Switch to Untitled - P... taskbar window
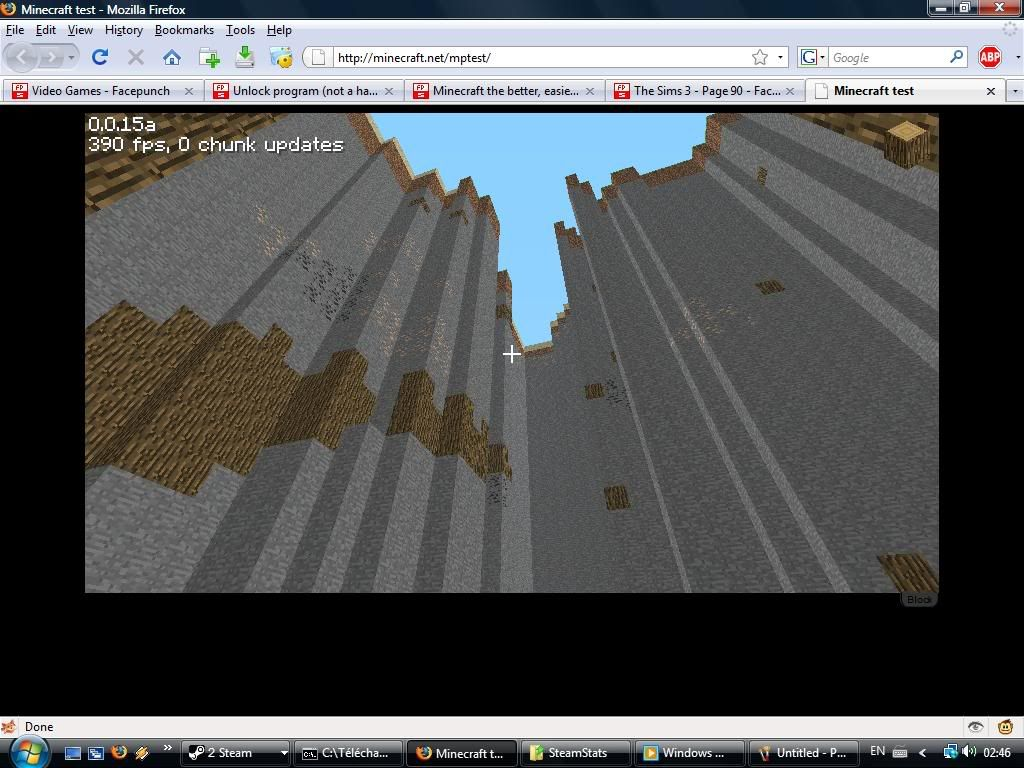Screen dimensions: 1024x768 pos(803,753)
